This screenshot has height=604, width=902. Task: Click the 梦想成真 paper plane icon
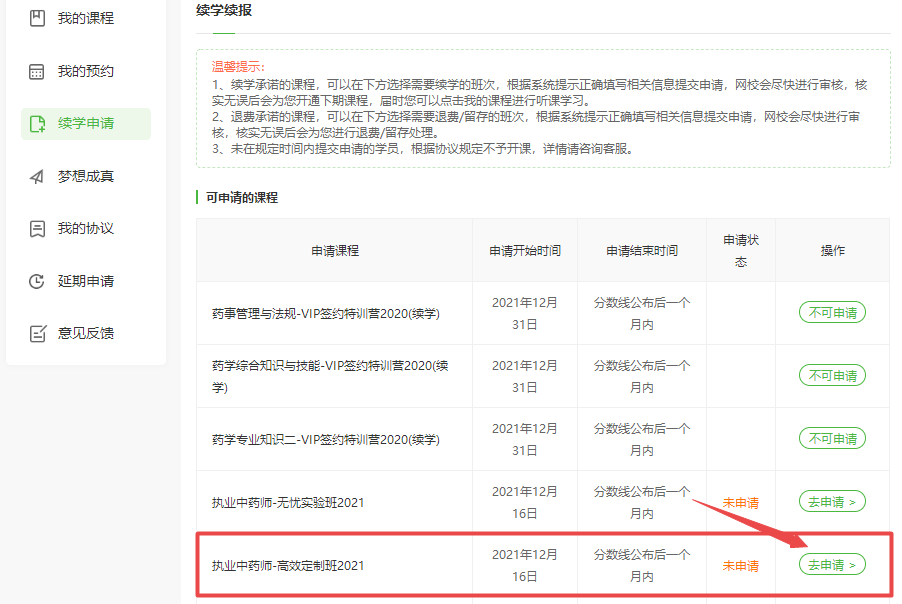click(37, 177)
